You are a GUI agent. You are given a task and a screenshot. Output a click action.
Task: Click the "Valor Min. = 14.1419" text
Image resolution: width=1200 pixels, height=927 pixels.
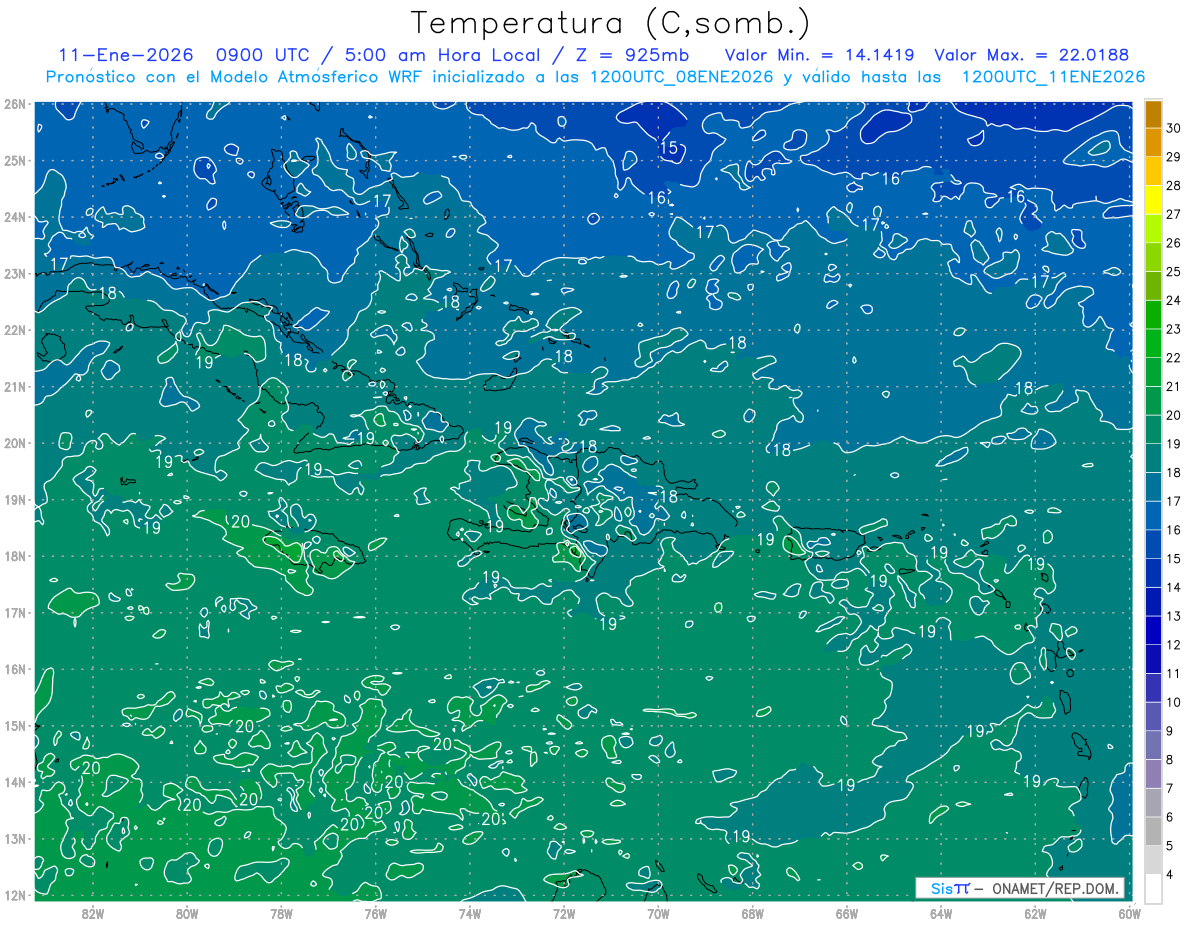pos(818,54)
